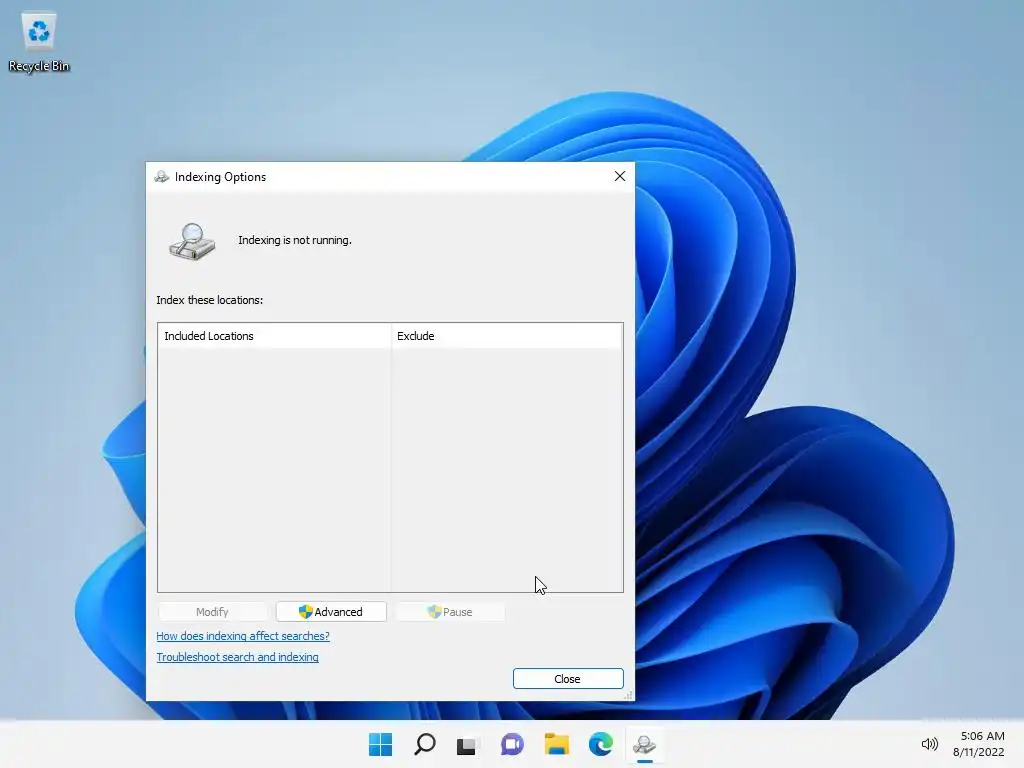Click the X in Indexing Options title bar
This screenshot has height=768, width=1024.
[x=620, y=176]
